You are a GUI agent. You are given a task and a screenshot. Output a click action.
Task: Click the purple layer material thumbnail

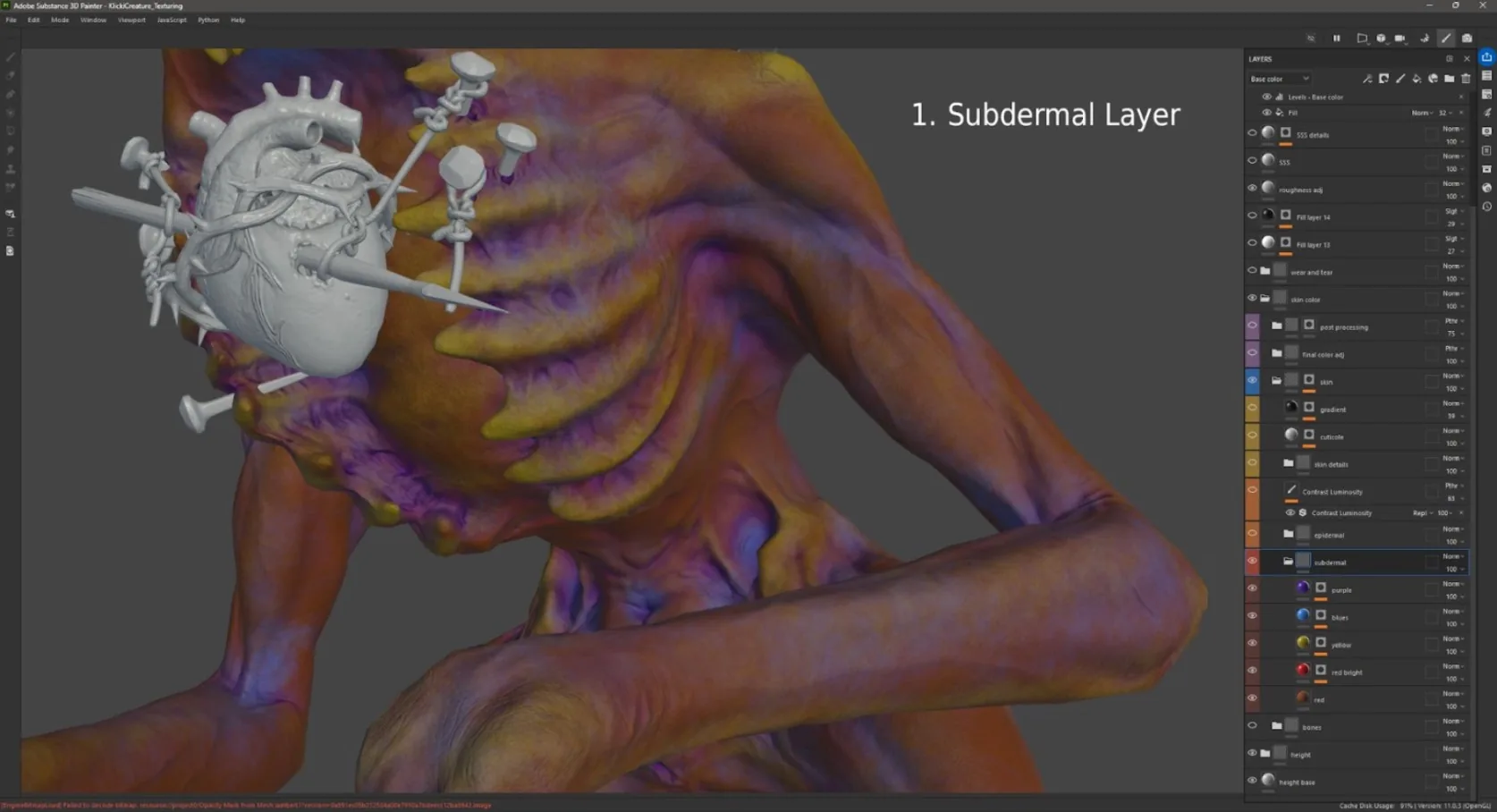coord(1303,588)
